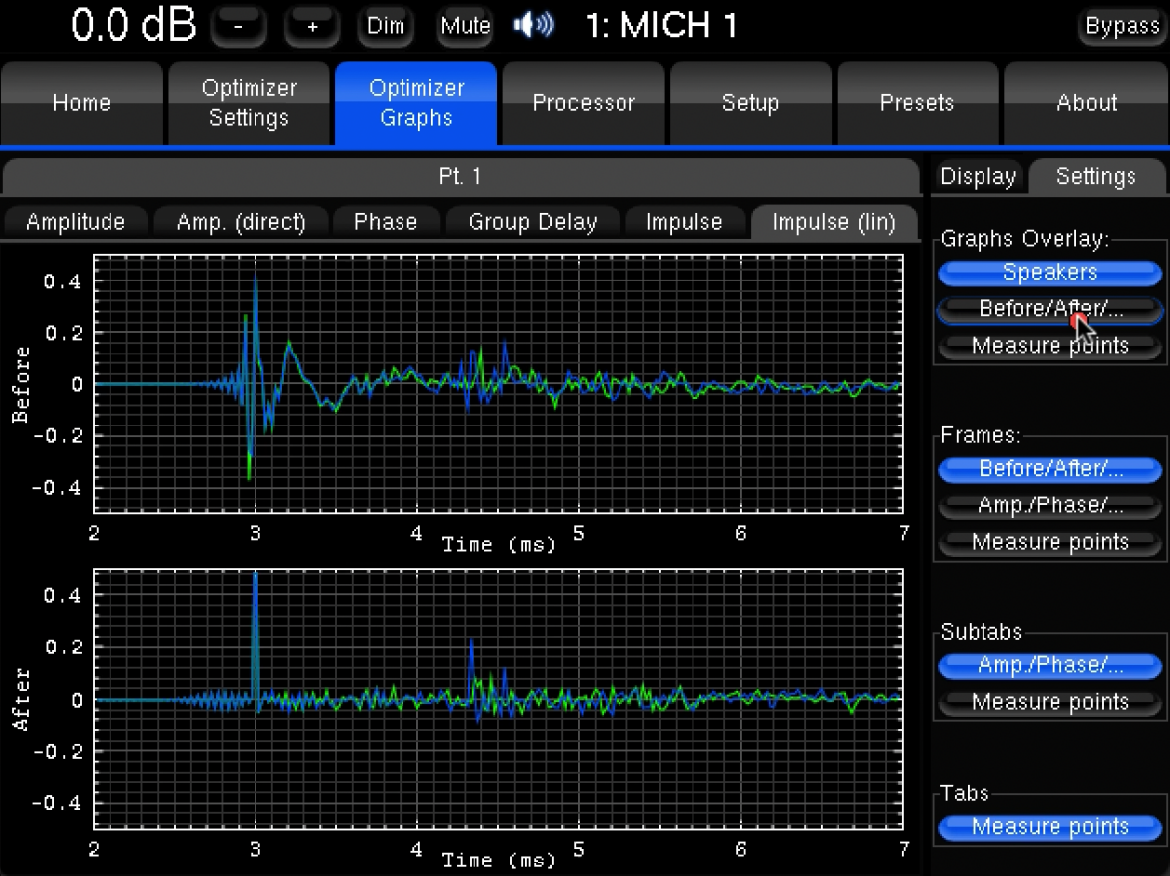Select Measure points under Frames
1170x876 pixels.
pos(1050,542)
